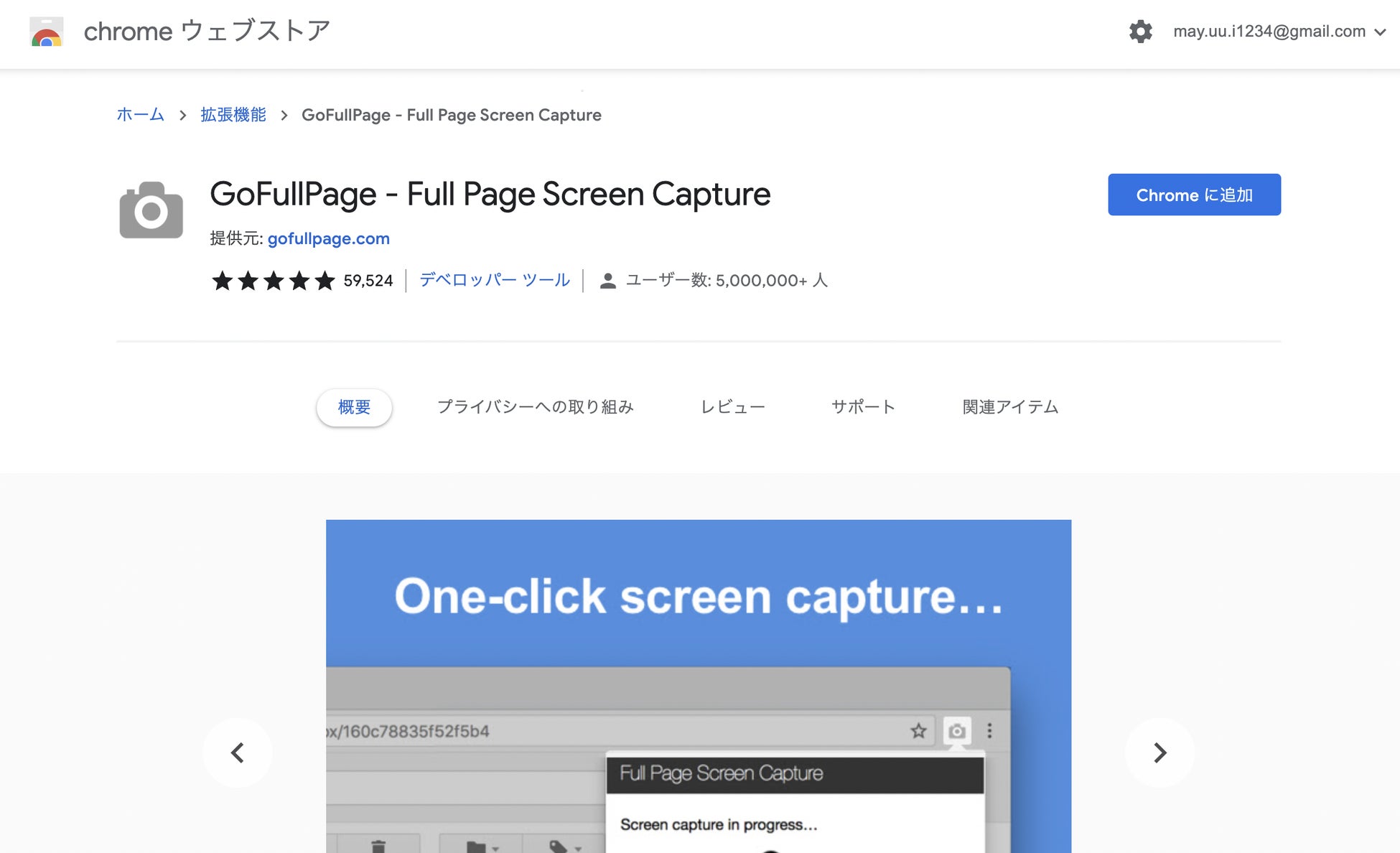
Task: Click the Chrome に追加 button
Action: 1194,195
